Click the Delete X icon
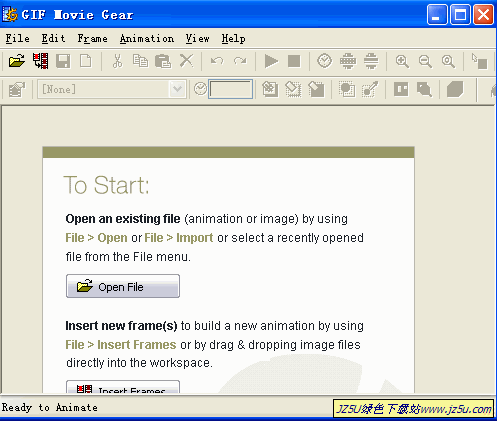497x421 pixels. pyautogui.click(x=186, y=61)
